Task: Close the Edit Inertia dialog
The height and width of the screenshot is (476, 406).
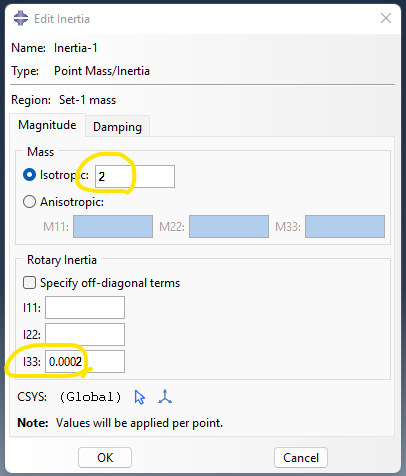Action: tap(386, 18)
